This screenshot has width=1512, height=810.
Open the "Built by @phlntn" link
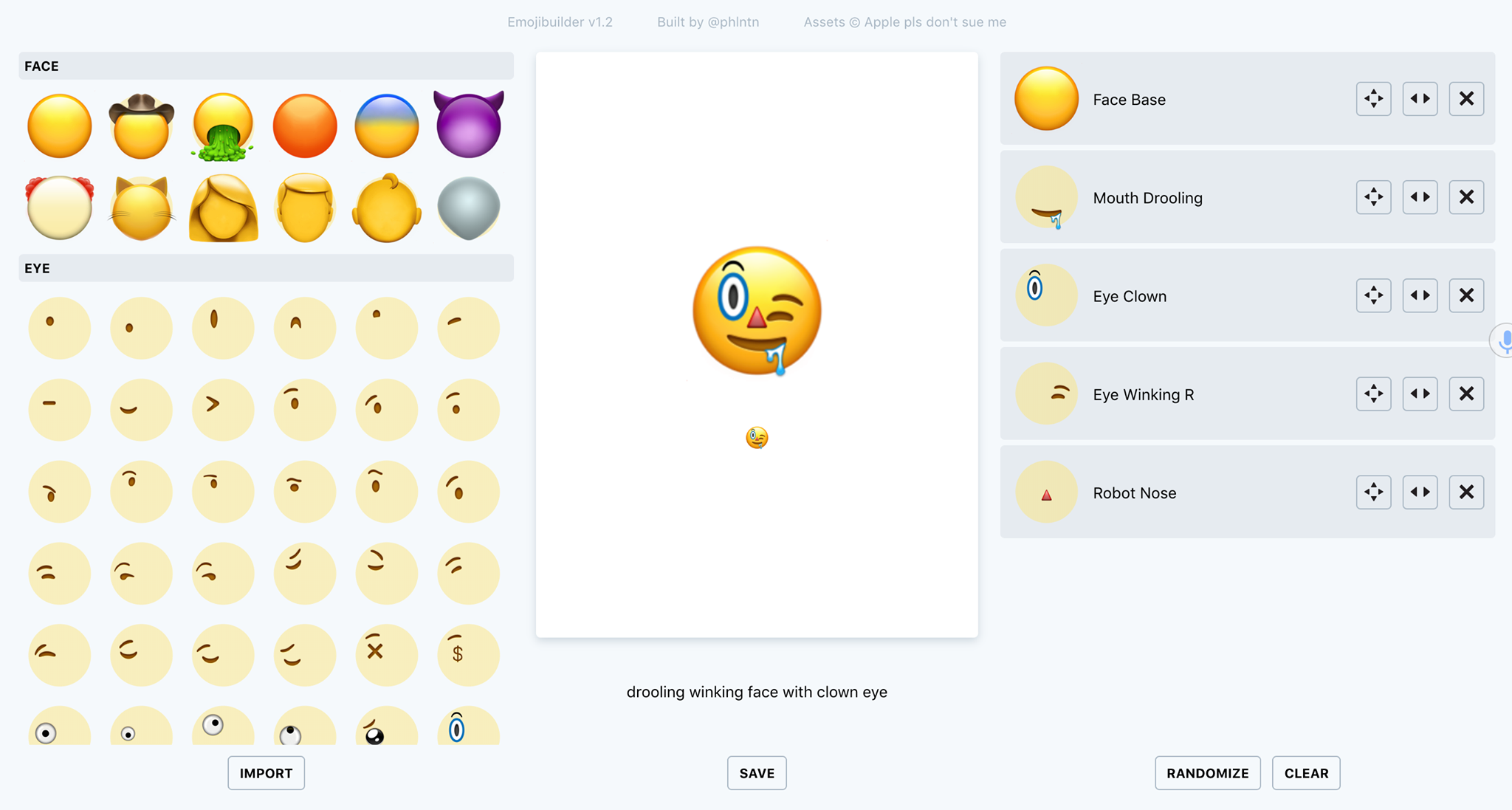(x=708, y=22)
